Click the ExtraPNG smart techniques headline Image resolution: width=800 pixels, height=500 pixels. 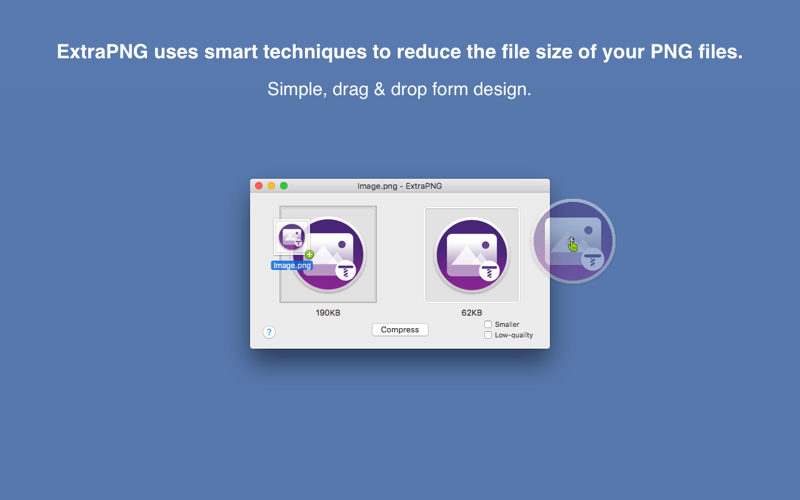click(399, 52)
